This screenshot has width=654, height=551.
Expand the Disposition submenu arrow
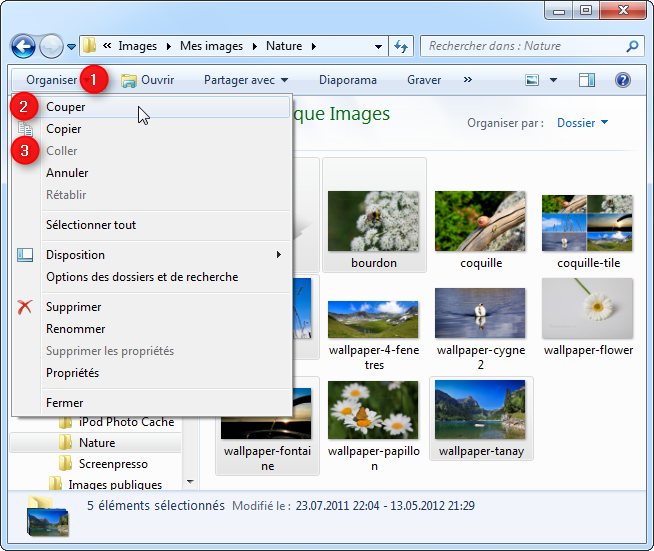(278, 255)
